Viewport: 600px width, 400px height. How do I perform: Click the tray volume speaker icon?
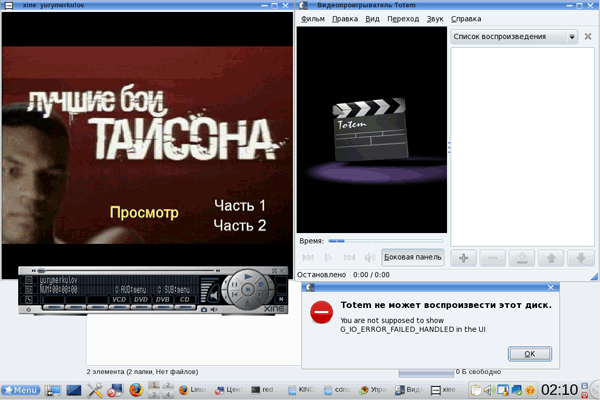pyautogui.click(x=489, y=390)
